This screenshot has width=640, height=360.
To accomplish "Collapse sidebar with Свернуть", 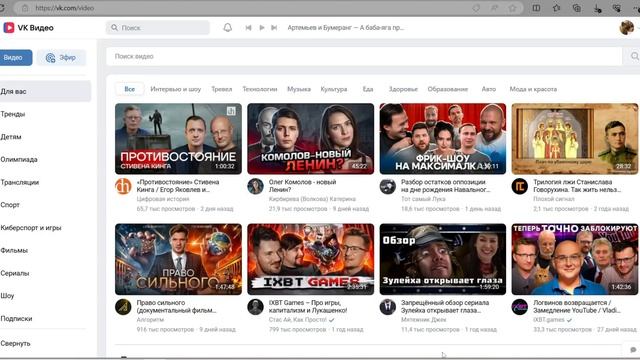I will pos(16,344).
